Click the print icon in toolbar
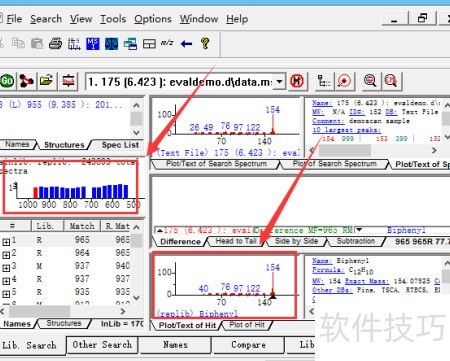This screenshot has width=450, height=361. [55, 43]
